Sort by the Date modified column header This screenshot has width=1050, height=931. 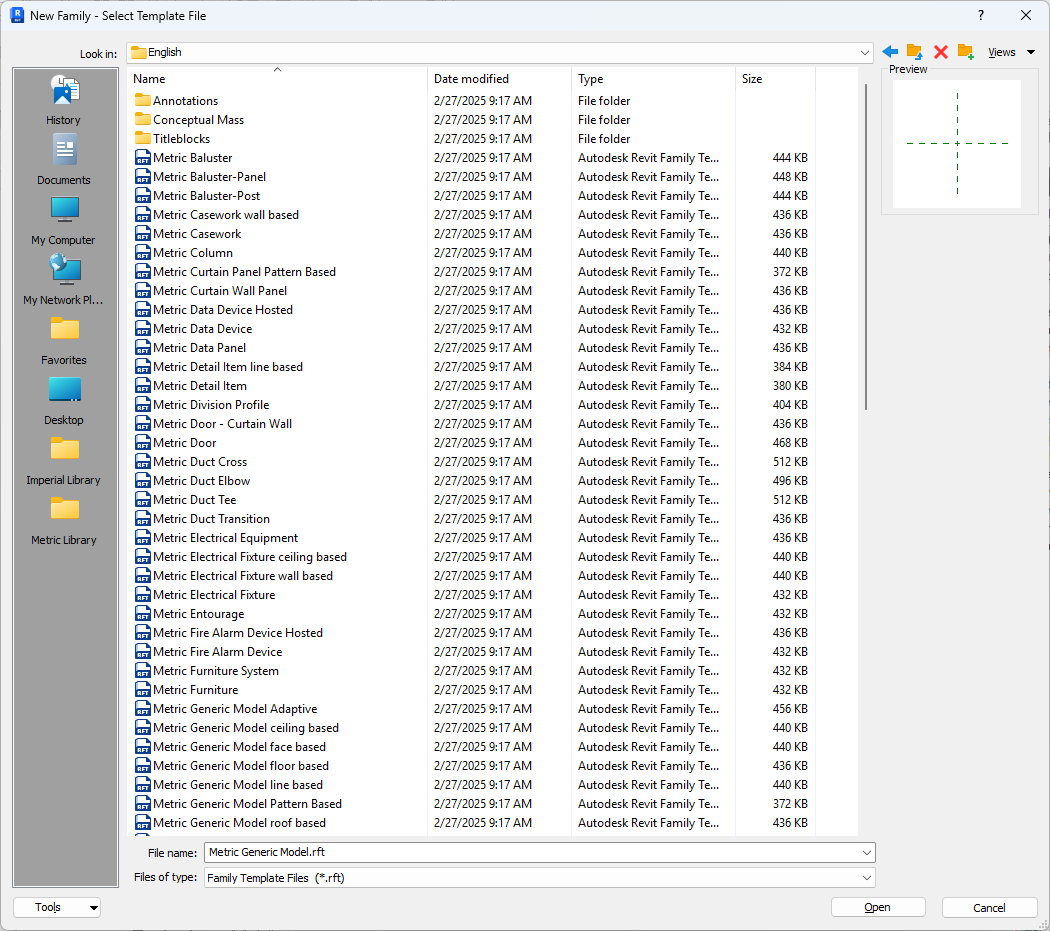(x=499, y=79)
